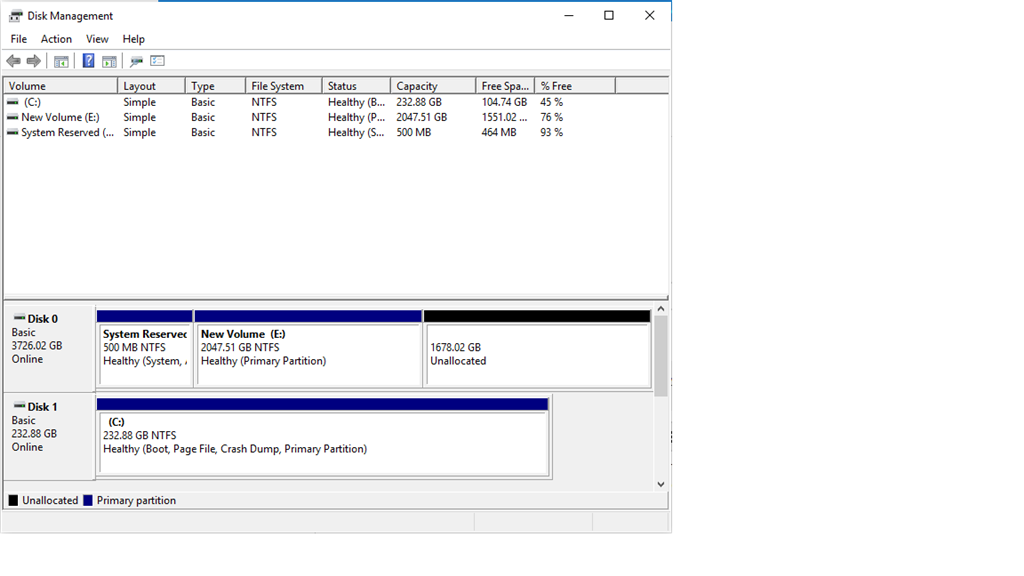Click the '3726.02 GB' text under Disk 0
This screenshot has height=576, width=1024.
pos(37,345)
